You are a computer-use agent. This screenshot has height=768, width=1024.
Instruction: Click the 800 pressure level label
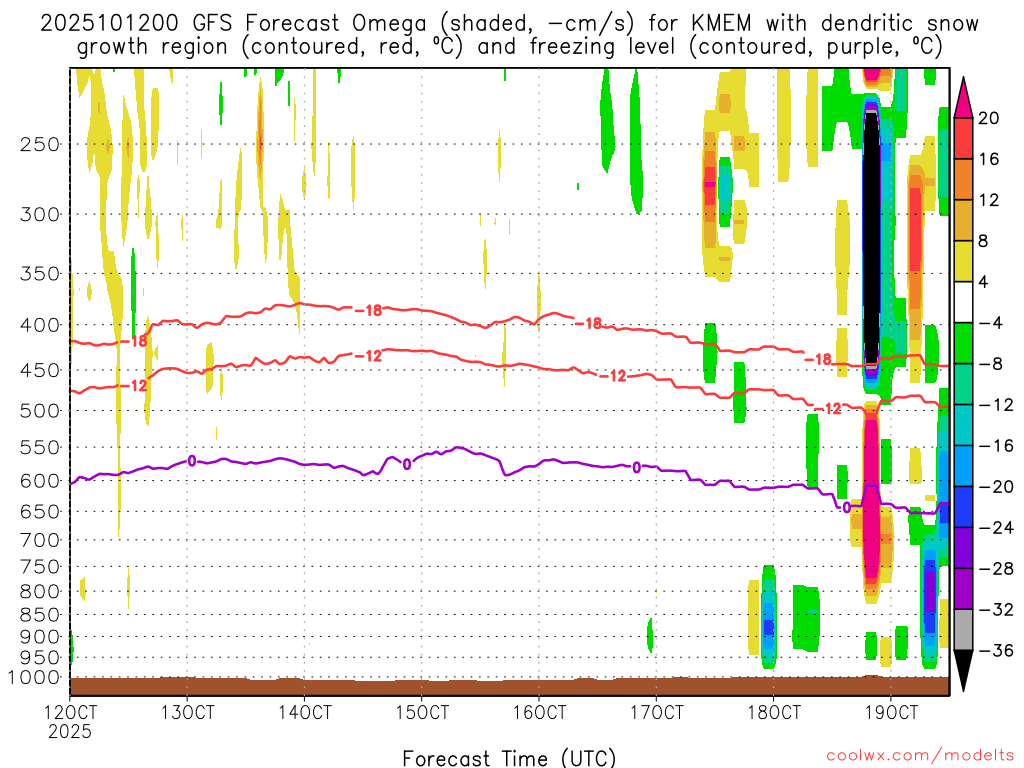(x=40, y=592)
